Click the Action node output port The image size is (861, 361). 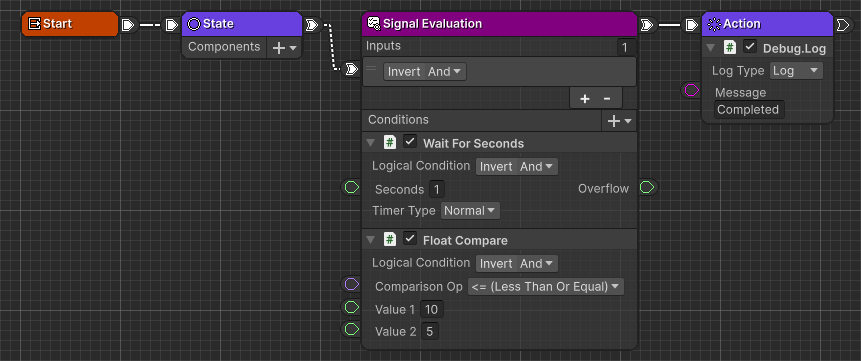coord(842,25)
